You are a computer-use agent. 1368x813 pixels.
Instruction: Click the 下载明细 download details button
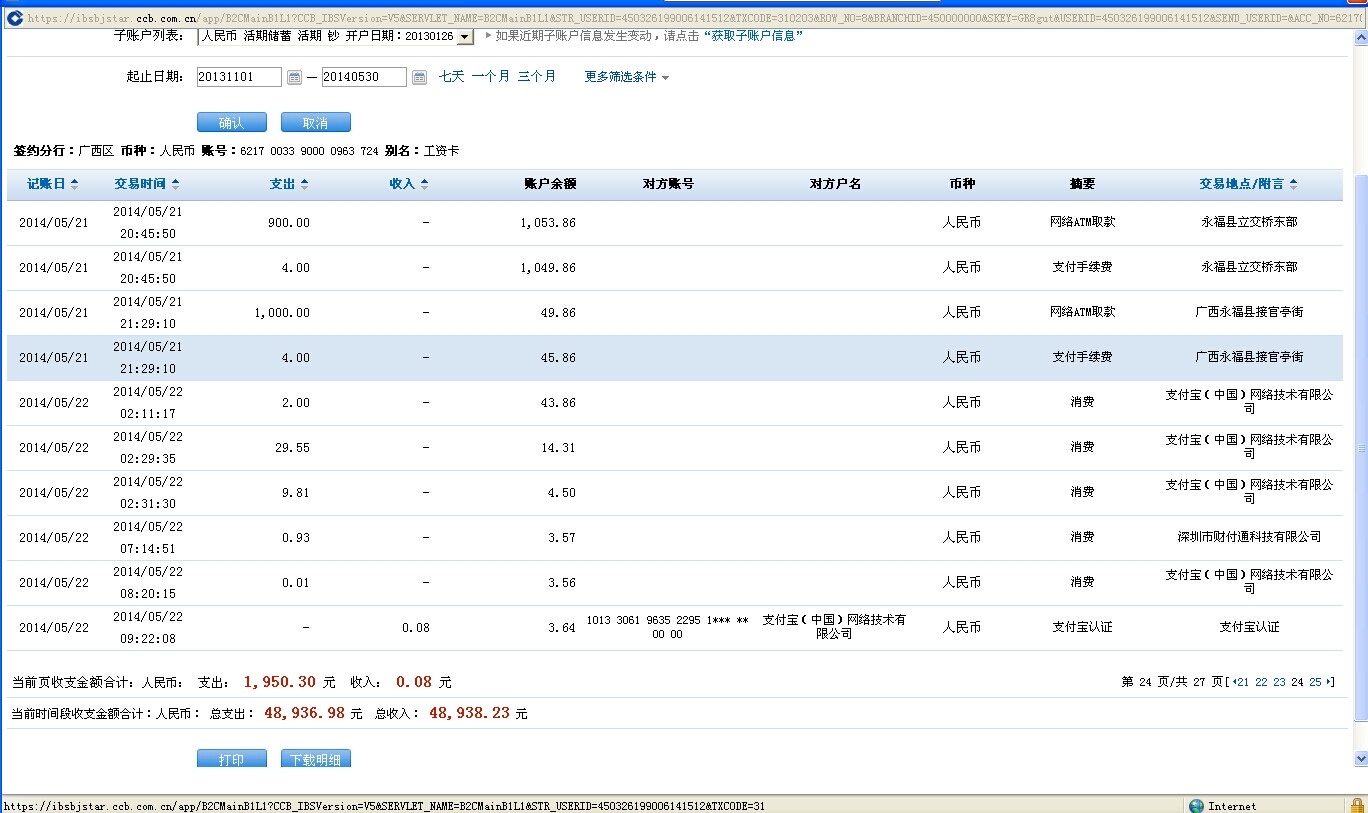pyautogui.click(x=315, y=759)
